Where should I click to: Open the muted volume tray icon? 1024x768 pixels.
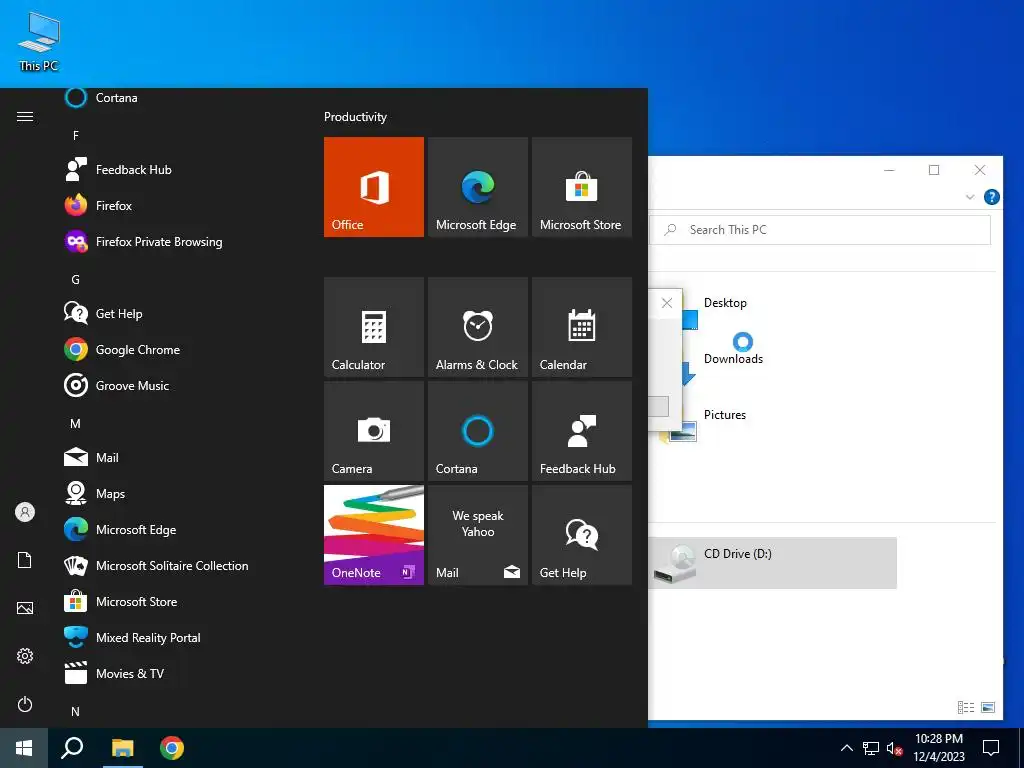coord(895,748)
